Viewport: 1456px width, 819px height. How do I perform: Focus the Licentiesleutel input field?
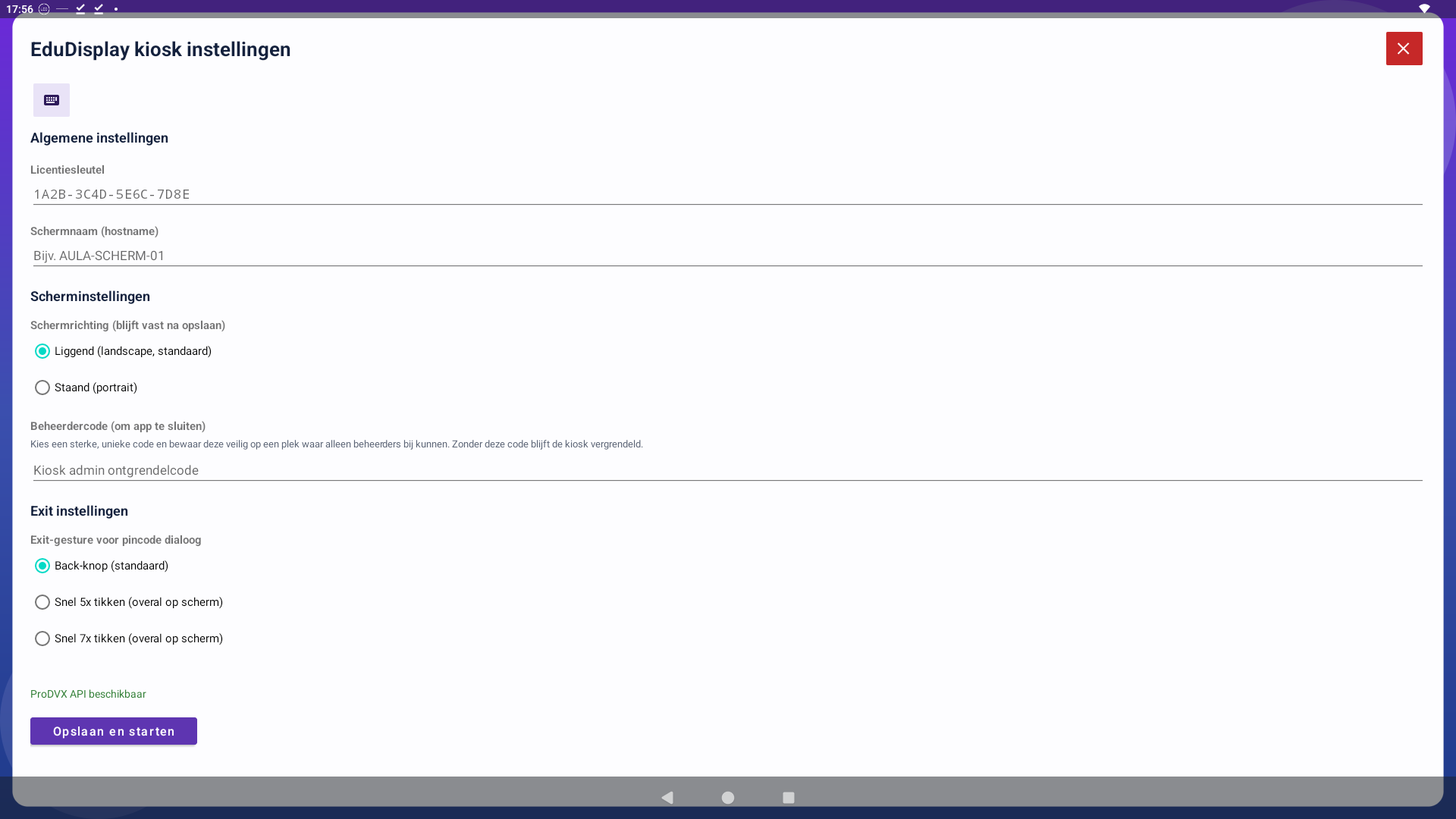pyautogui.click(x=727, y=194)
